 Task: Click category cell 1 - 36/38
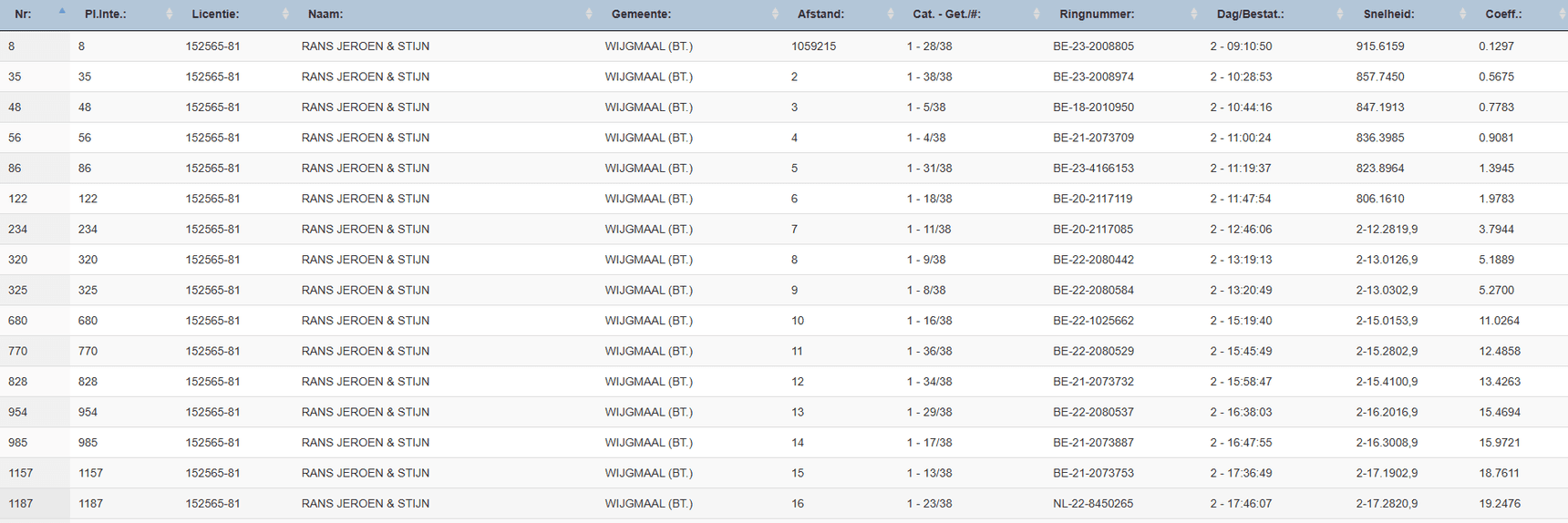(929, 351)
